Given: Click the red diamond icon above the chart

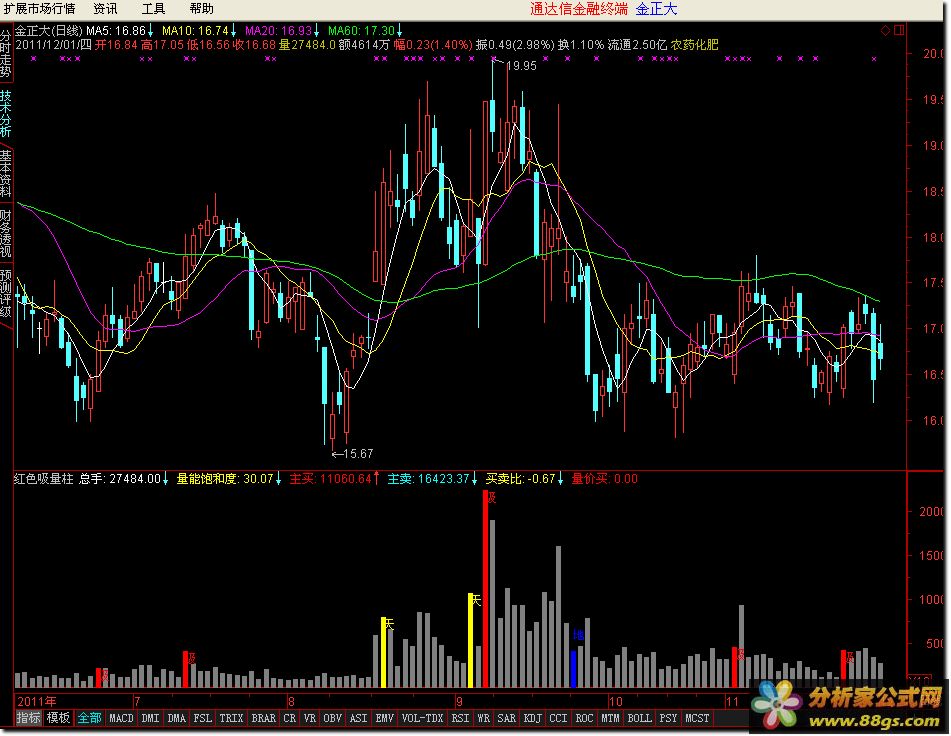Looking at the screenshot, I should coord(885,30).
